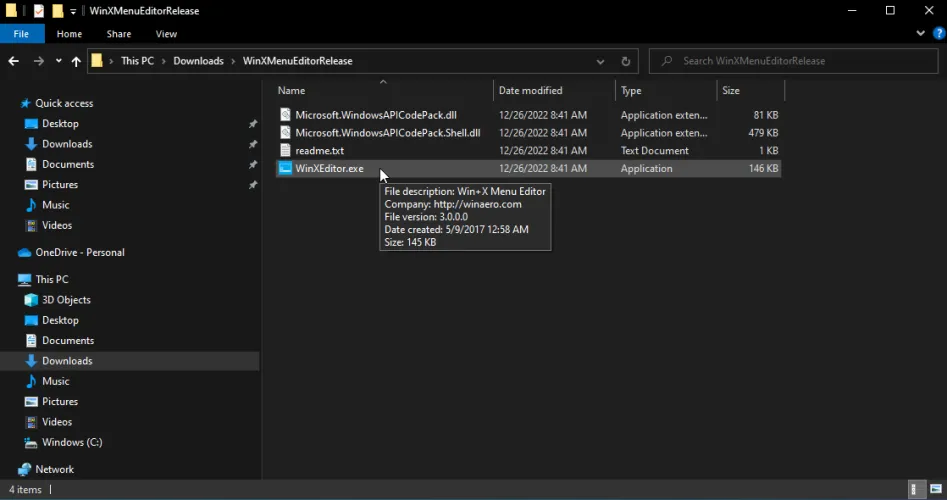Screen dimensions: 947x500
Task: Sort files by Date modified column
Action: click(530, 91)
